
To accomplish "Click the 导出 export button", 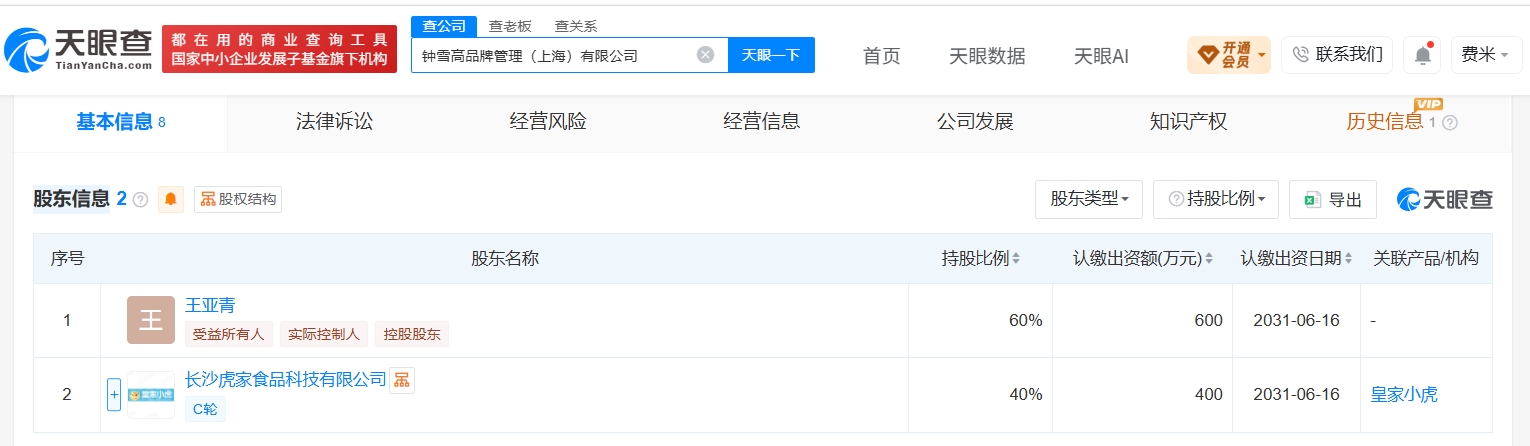I will coord(1333,199).
